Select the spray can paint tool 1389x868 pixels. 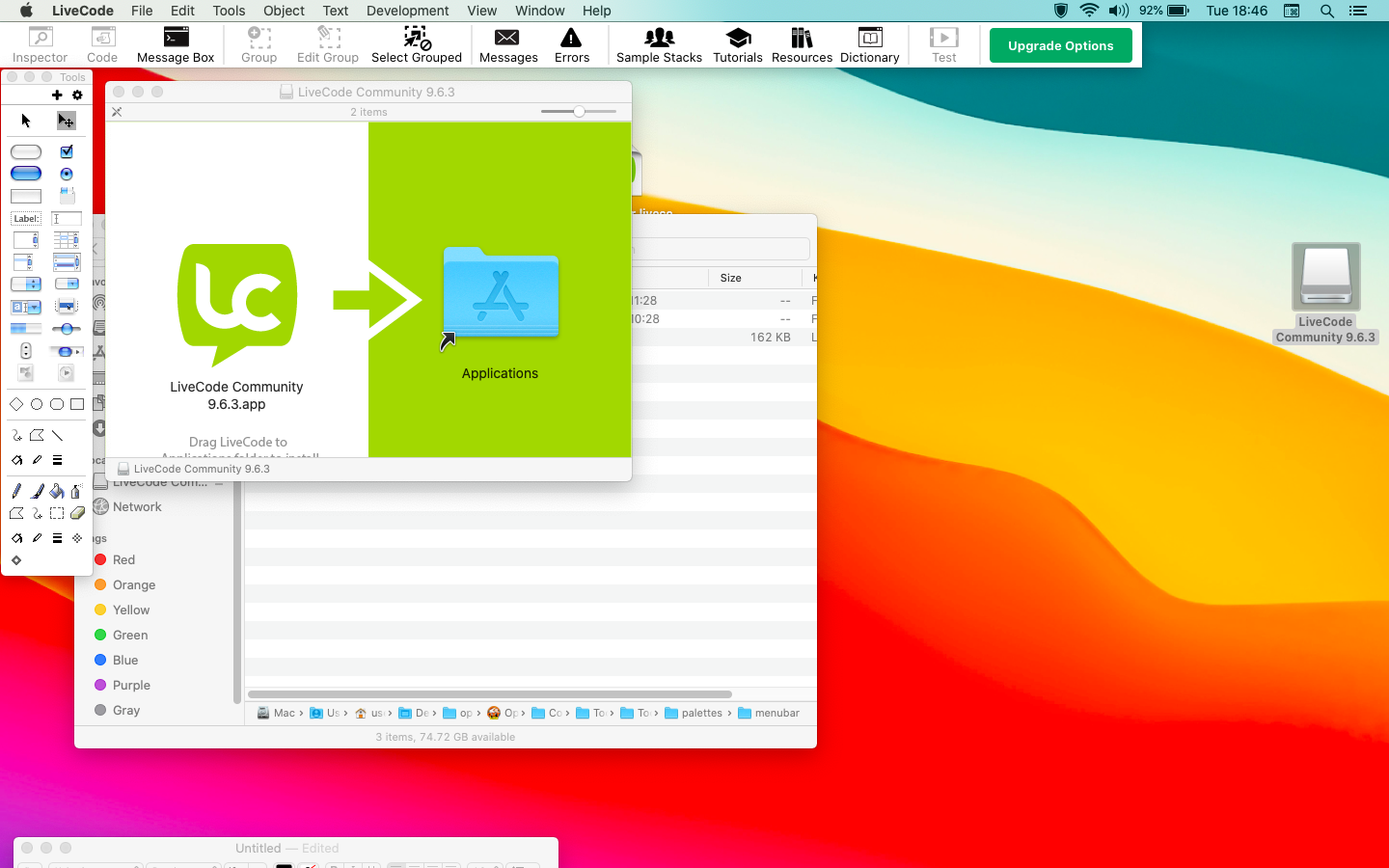coord(77,491)
